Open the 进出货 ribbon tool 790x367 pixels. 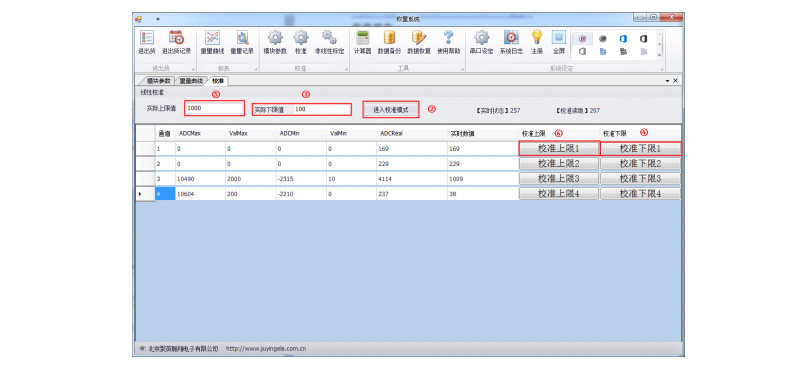[x=147, y=42]
